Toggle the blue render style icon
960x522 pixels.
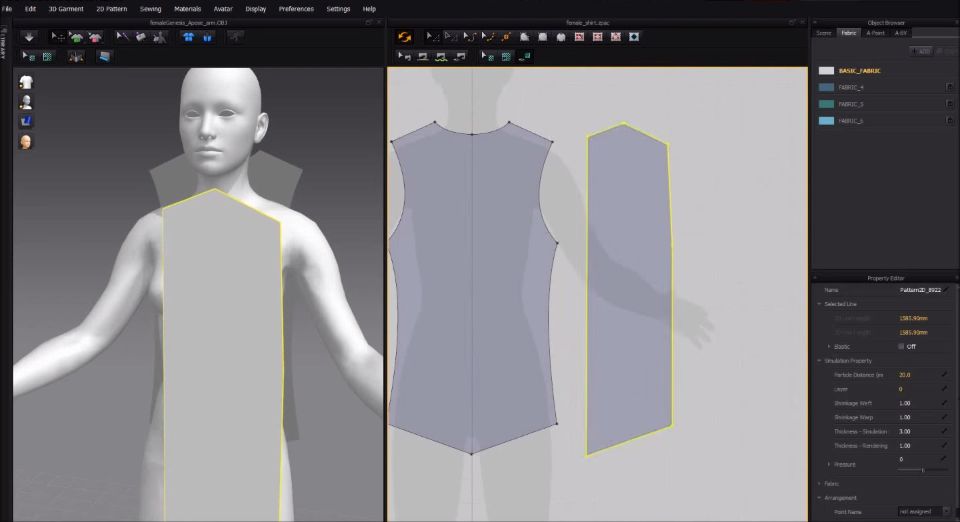[x=26, y=121]
